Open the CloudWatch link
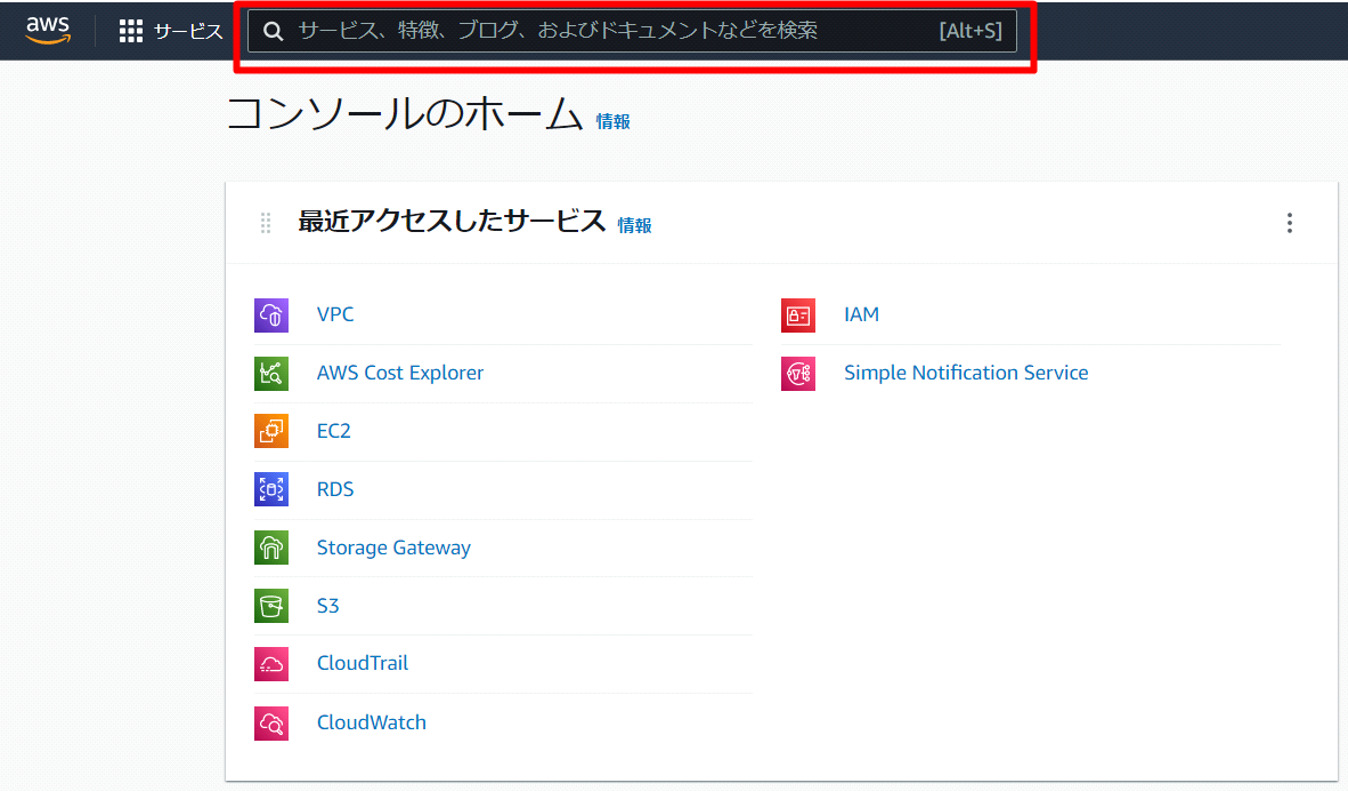The width and height of the screenshot is (1348, 791). [x=371, y=722]
